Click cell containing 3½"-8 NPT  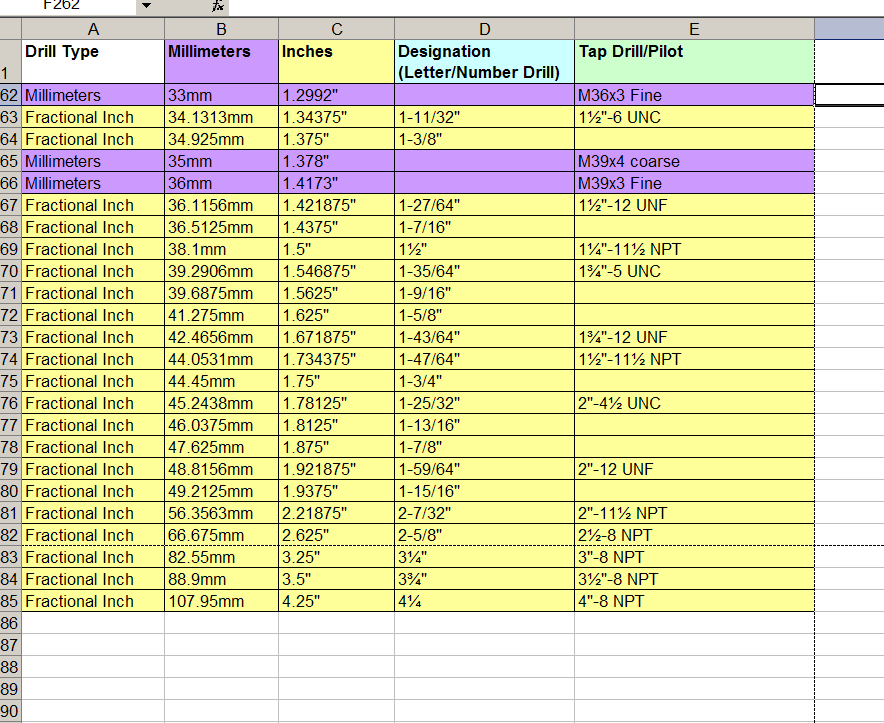click(x=695, y=579)
